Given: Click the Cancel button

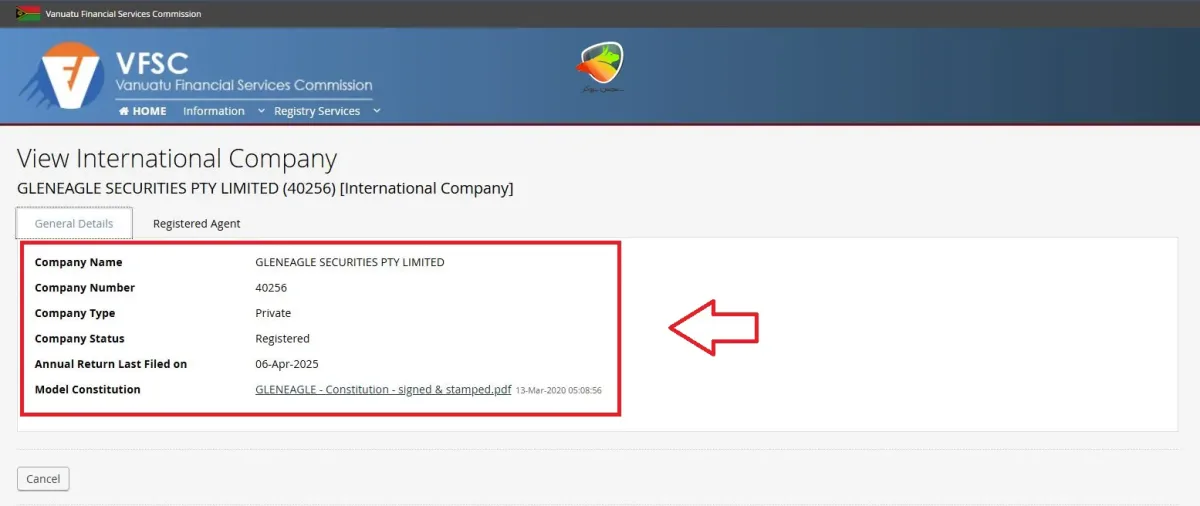Looking at the screenshot, I should pyautogui.click(x=43, y=479).
